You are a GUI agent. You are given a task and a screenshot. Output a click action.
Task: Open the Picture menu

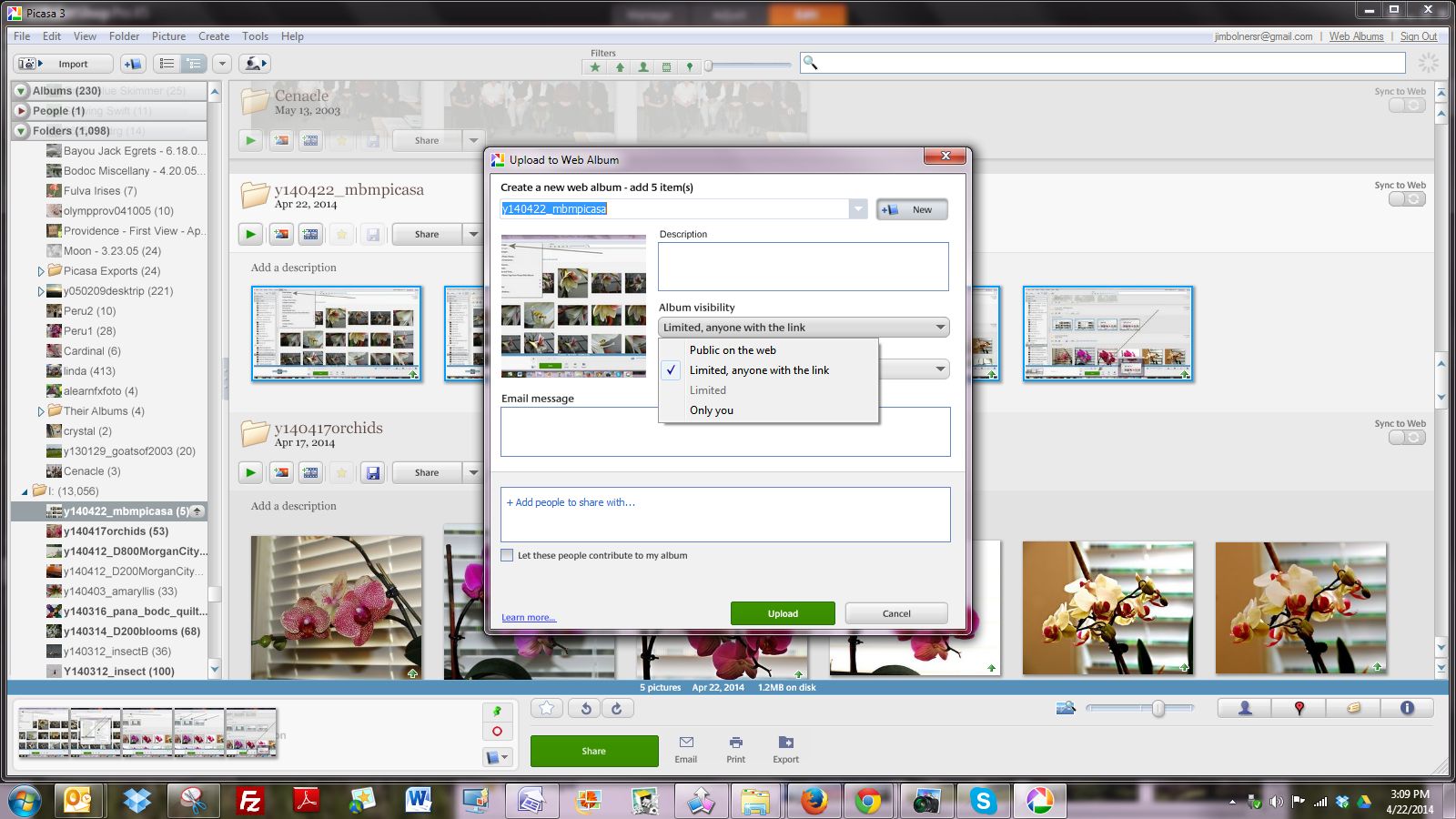click(x=168, y=36)
